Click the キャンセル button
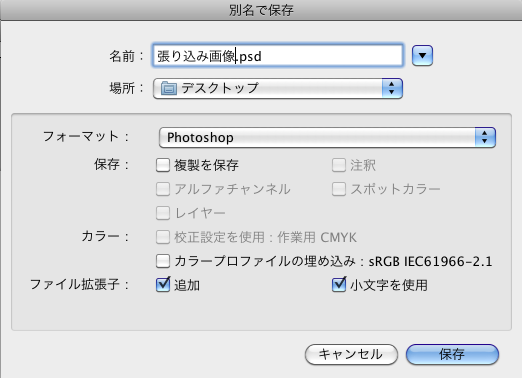 point(351,354)
